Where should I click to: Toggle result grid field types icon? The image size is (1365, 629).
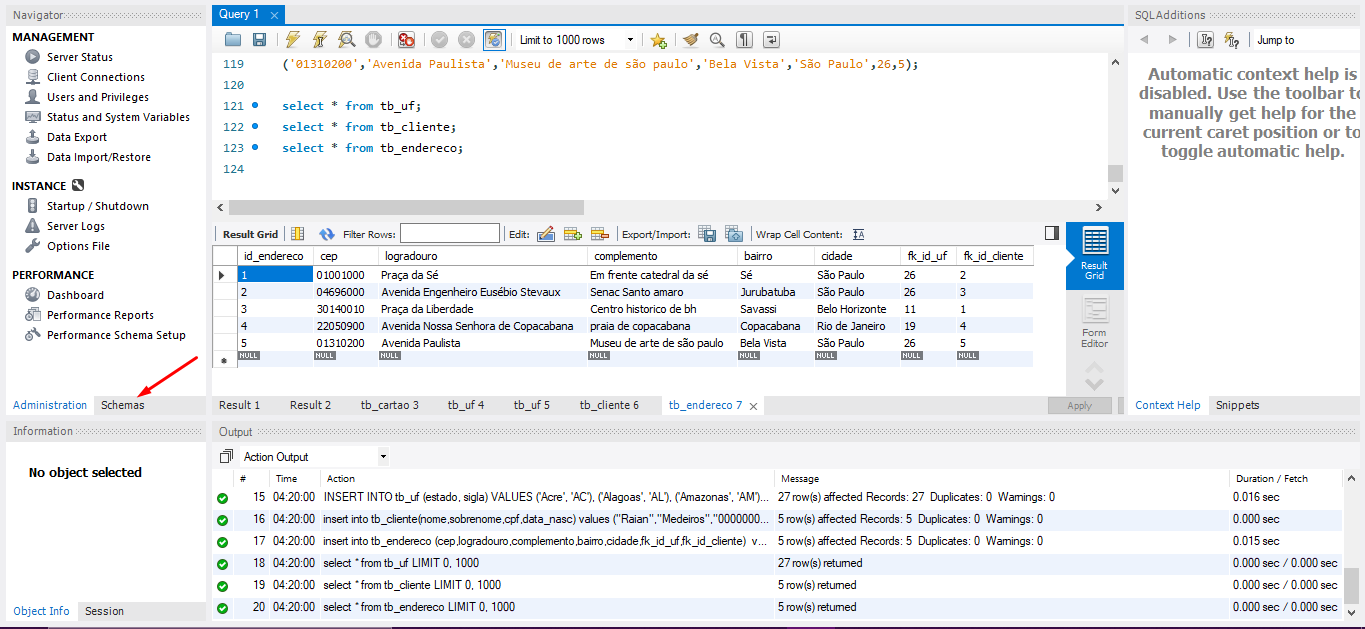[297, 234]
